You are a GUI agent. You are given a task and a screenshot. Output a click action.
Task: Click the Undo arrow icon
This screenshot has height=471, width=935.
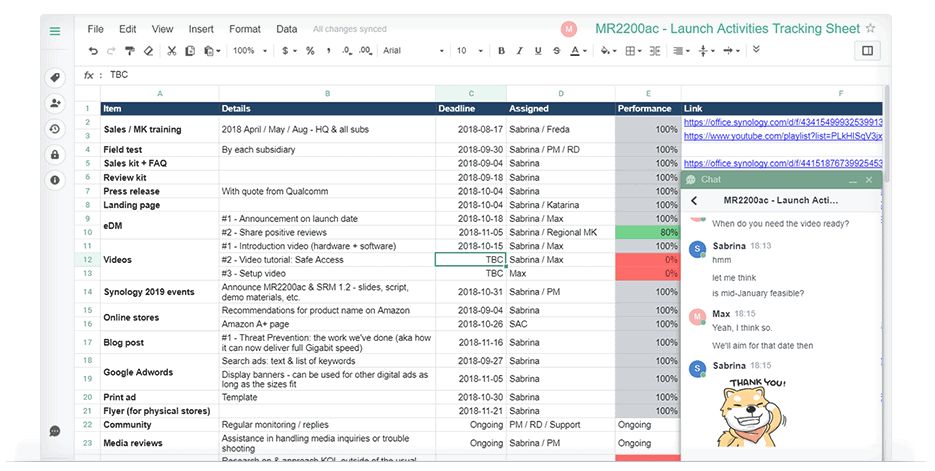(93, 51)
